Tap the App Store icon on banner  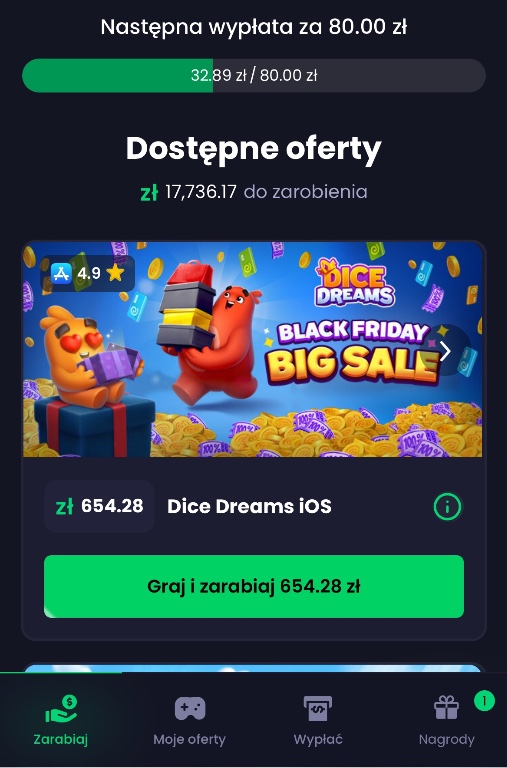pos(61,273)
